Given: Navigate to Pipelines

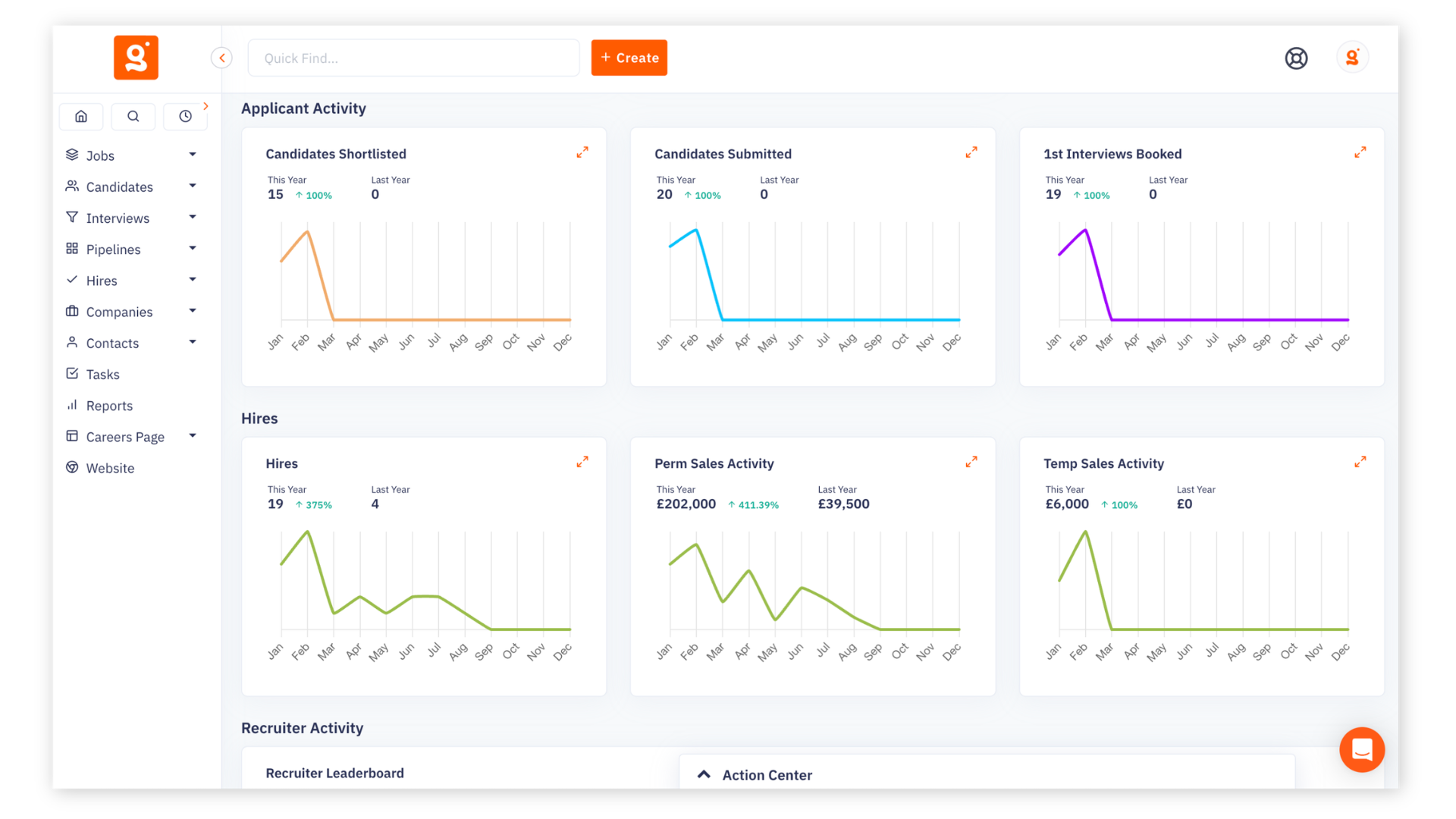Looking at the screenshot, I should click(113, 249).
